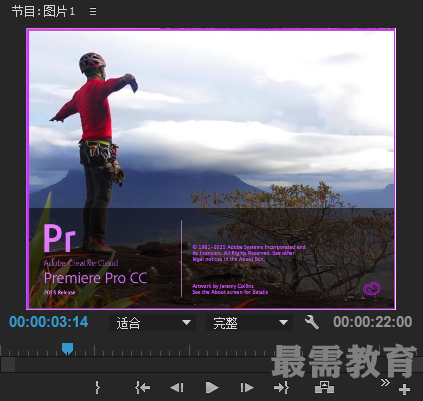Click the current timecode 00:00:03:14
Image resolution: width=423 pixels, height=401 pixels.
(x=49, y=322)
